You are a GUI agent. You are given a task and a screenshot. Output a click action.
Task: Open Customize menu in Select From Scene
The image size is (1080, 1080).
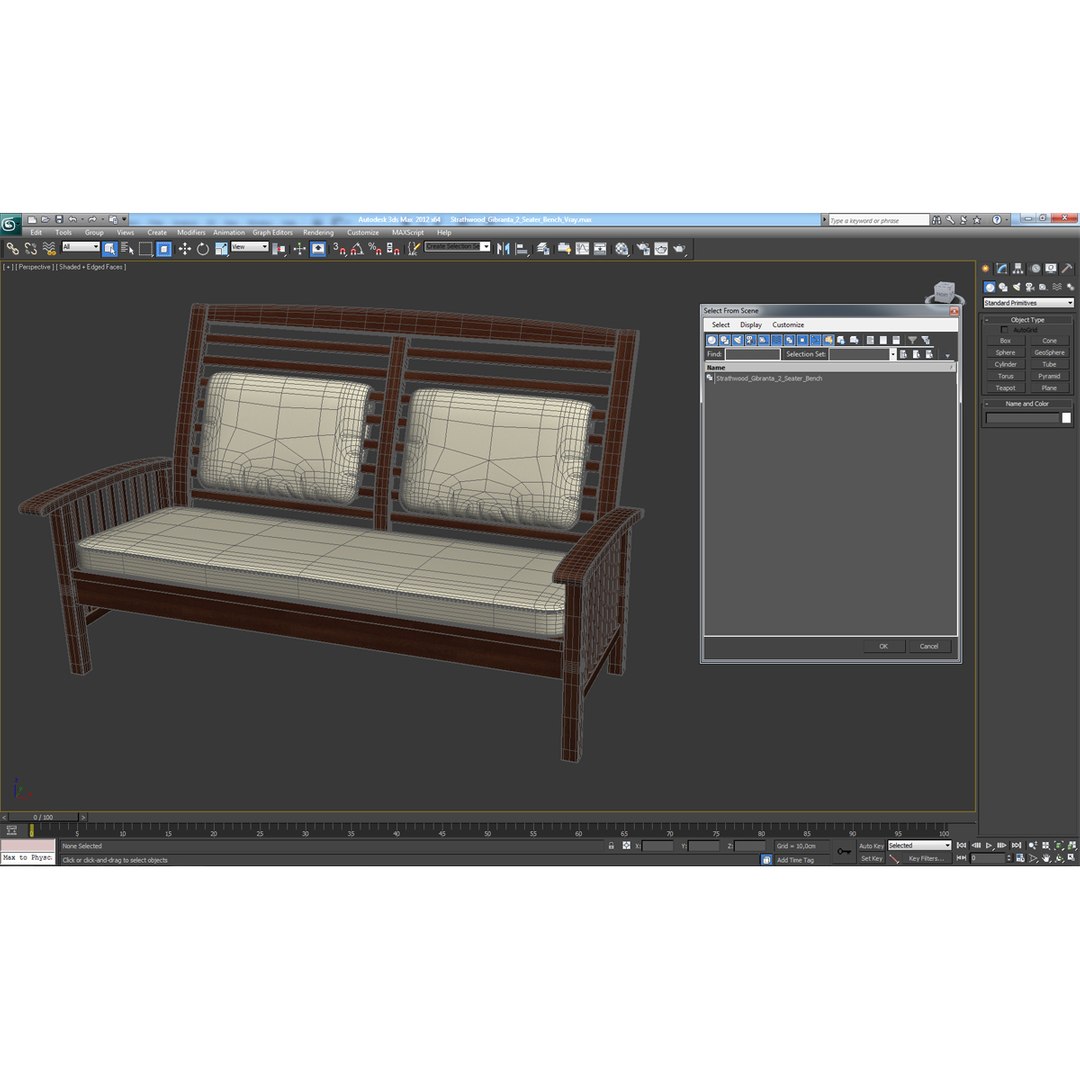tap(788, 324)
